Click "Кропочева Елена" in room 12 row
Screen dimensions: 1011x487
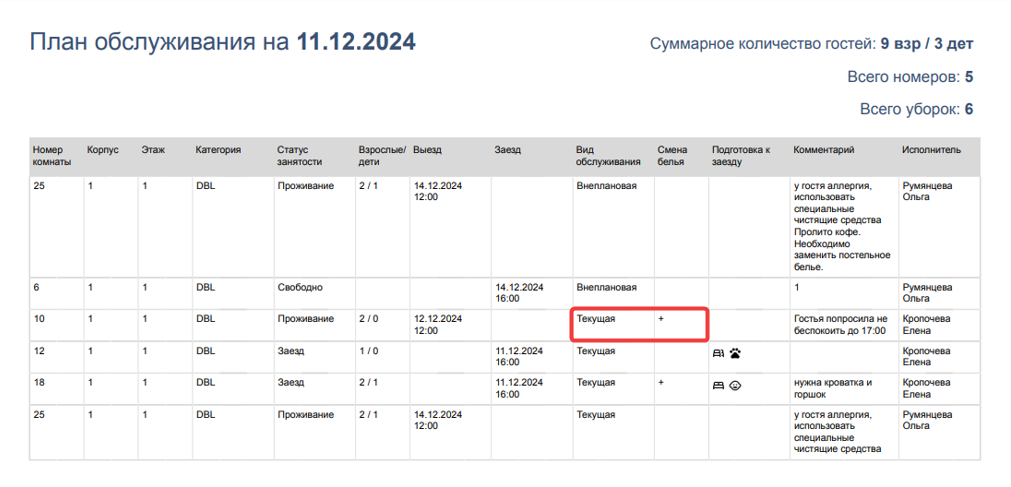point(926,356)
